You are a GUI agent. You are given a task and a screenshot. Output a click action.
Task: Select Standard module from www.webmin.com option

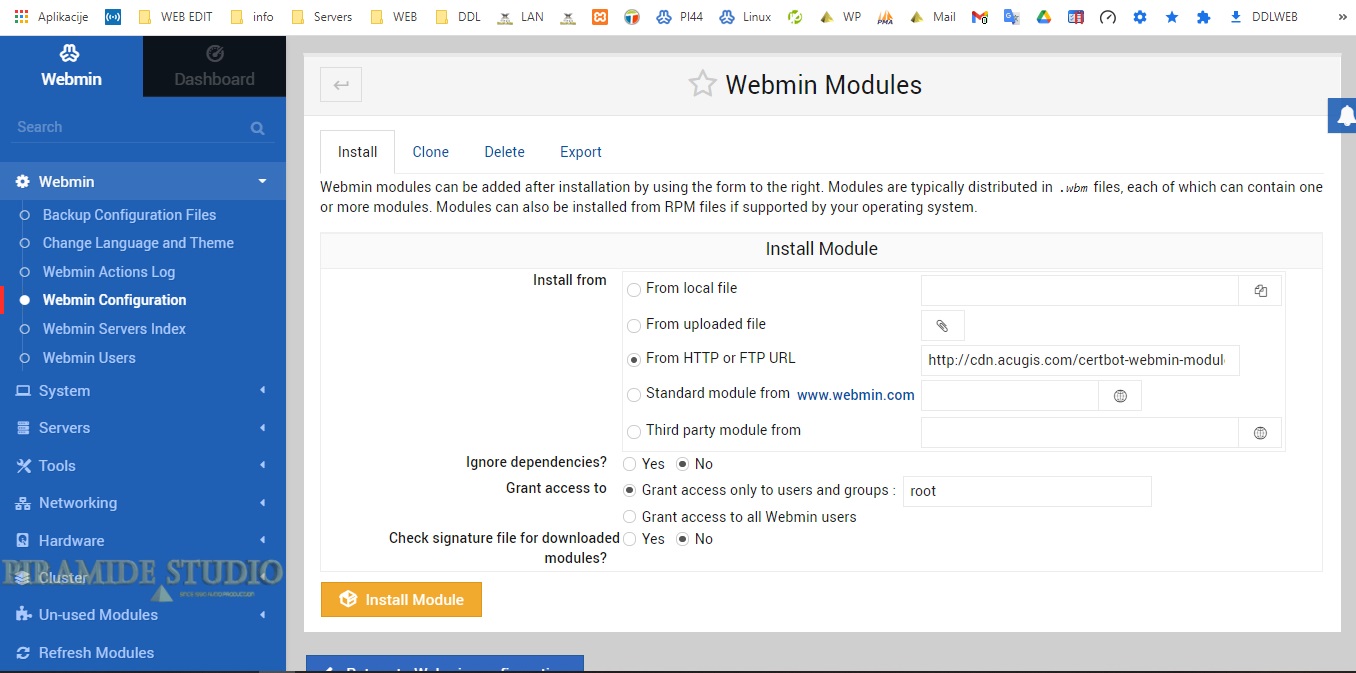coord(634,395)
